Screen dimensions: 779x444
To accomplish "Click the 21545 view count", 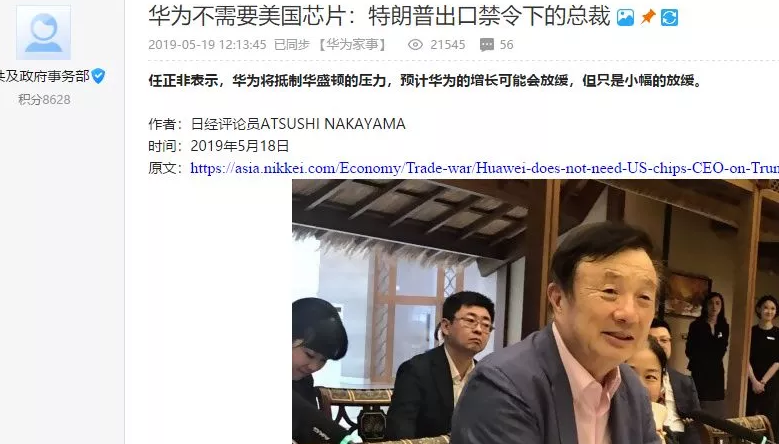I will [448, 45].
